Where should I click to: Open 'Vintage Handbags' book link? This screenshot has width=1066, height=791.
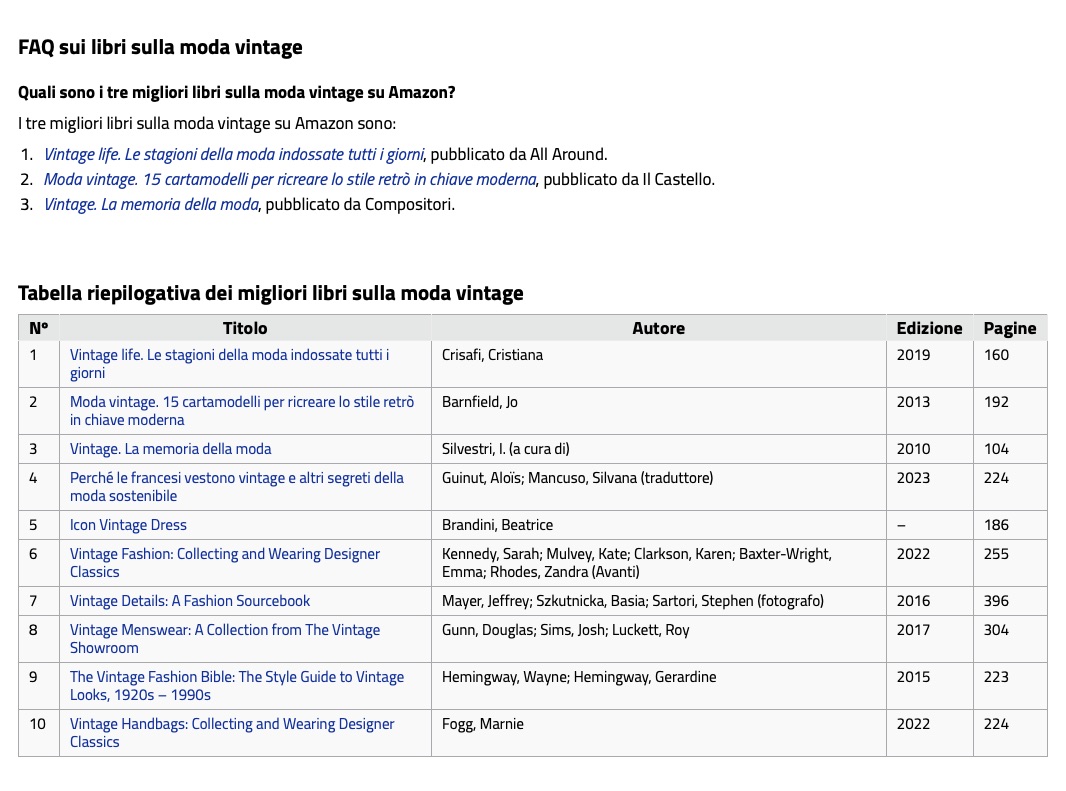pos(232,733)
